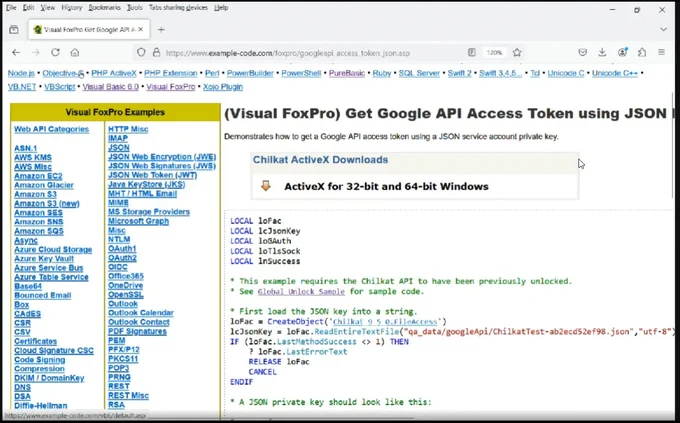Open the Code Signing examples link
The height and width of the screenshot is (423, 680).
tap(39, 360)
